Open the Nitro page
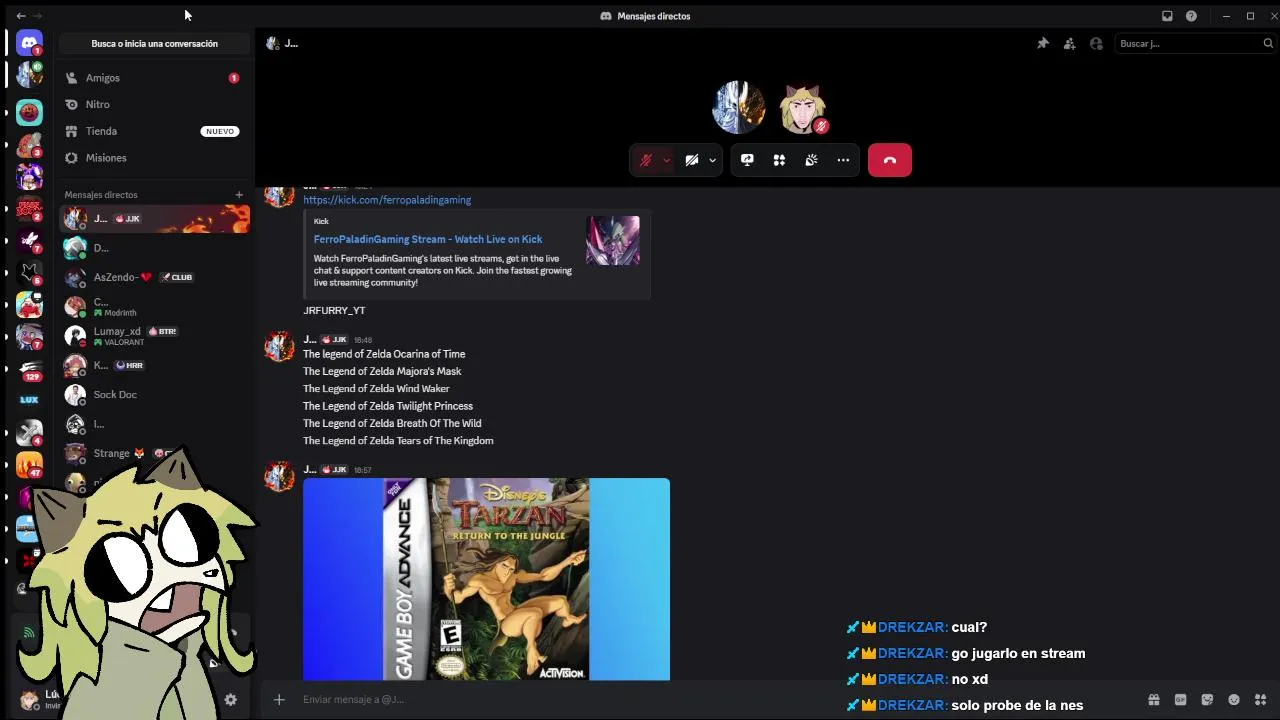This screenshot has height=720, width=1280. (153, 104)
